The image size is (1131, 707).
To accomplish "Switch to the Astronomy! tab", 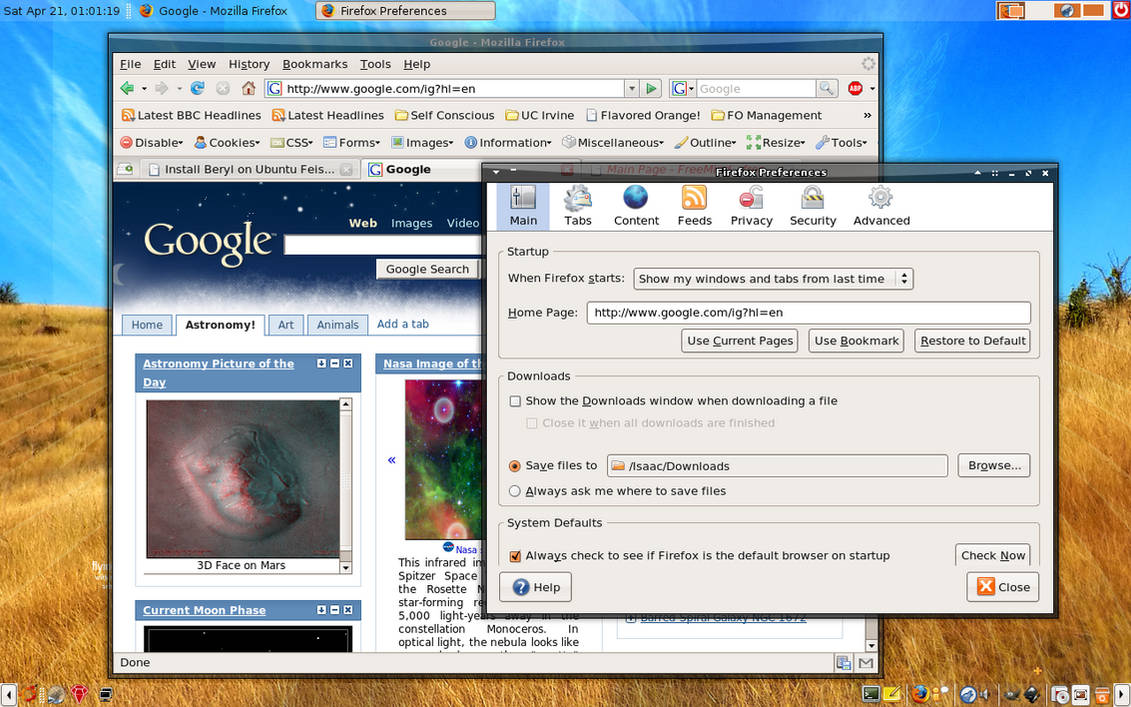I will (x=220, y=325).
